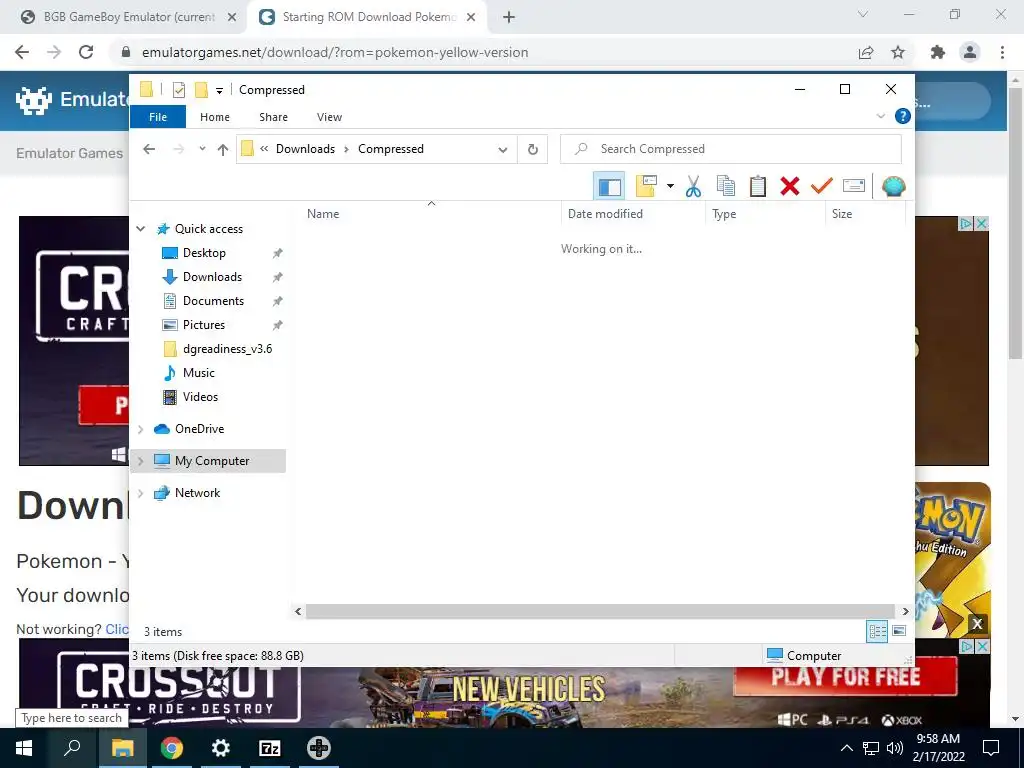The height and width of the screenshot is (768, 1024).
Task: Click the title bar new folder icon
Action: pos(201,89)
